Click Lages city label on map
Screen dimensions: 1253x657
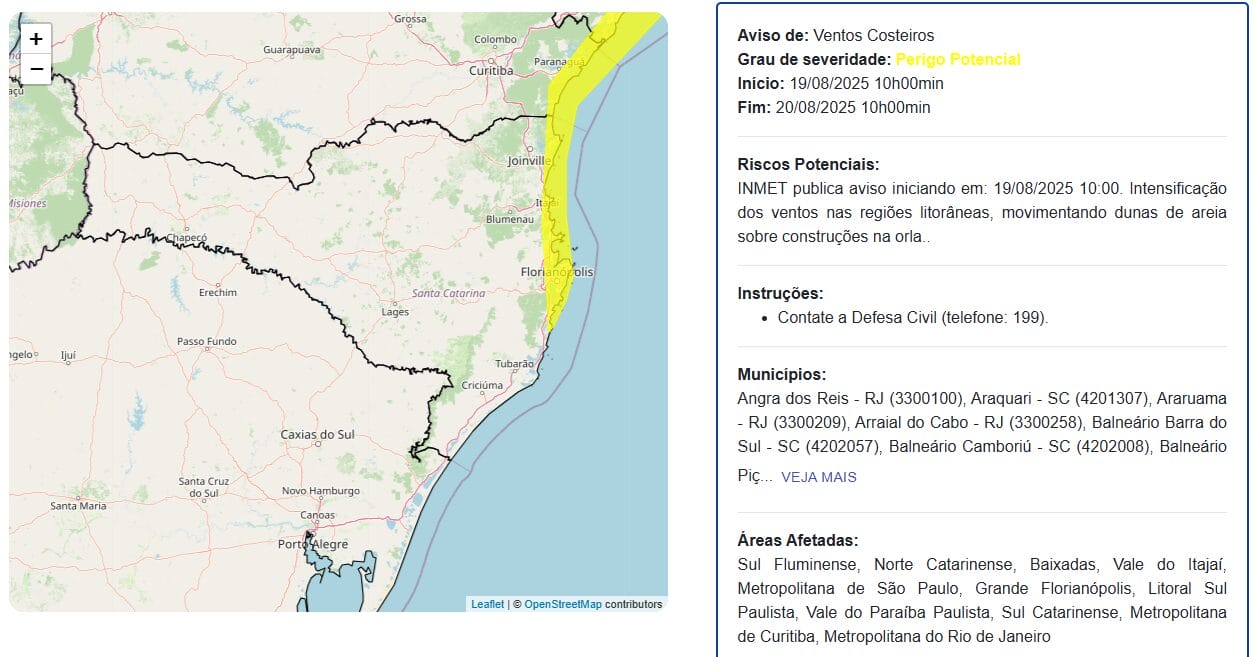pyautogui.click(x=395, y=312)
